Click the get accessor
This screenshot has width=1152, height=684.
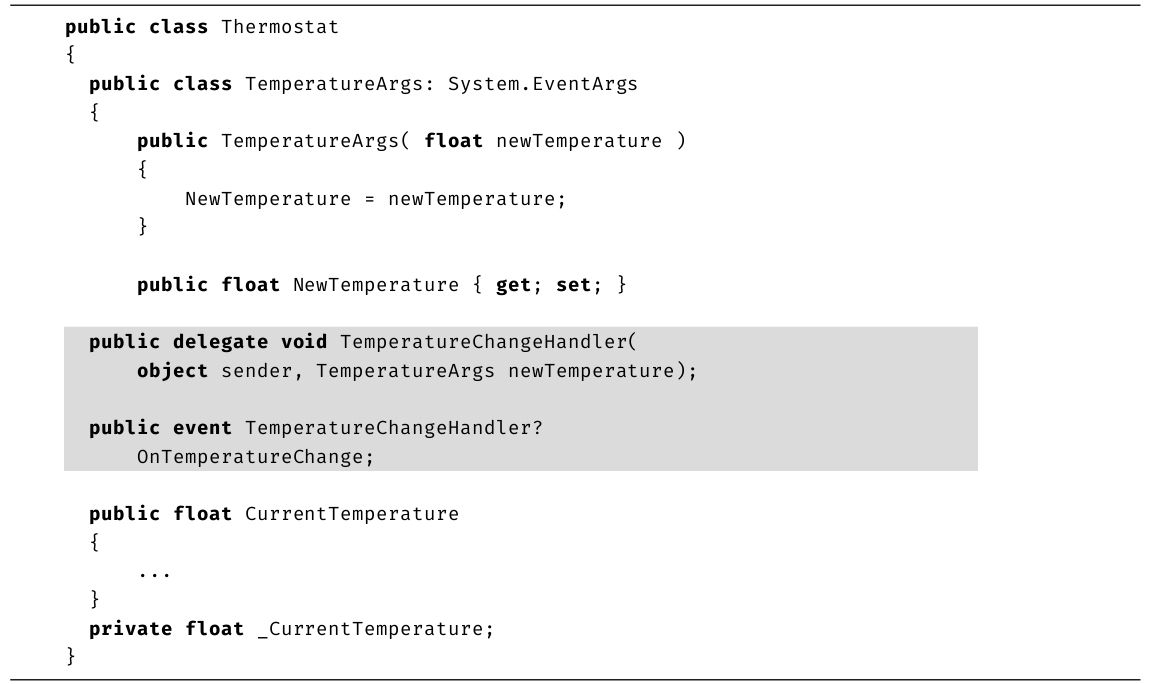[x=514, y=285]
